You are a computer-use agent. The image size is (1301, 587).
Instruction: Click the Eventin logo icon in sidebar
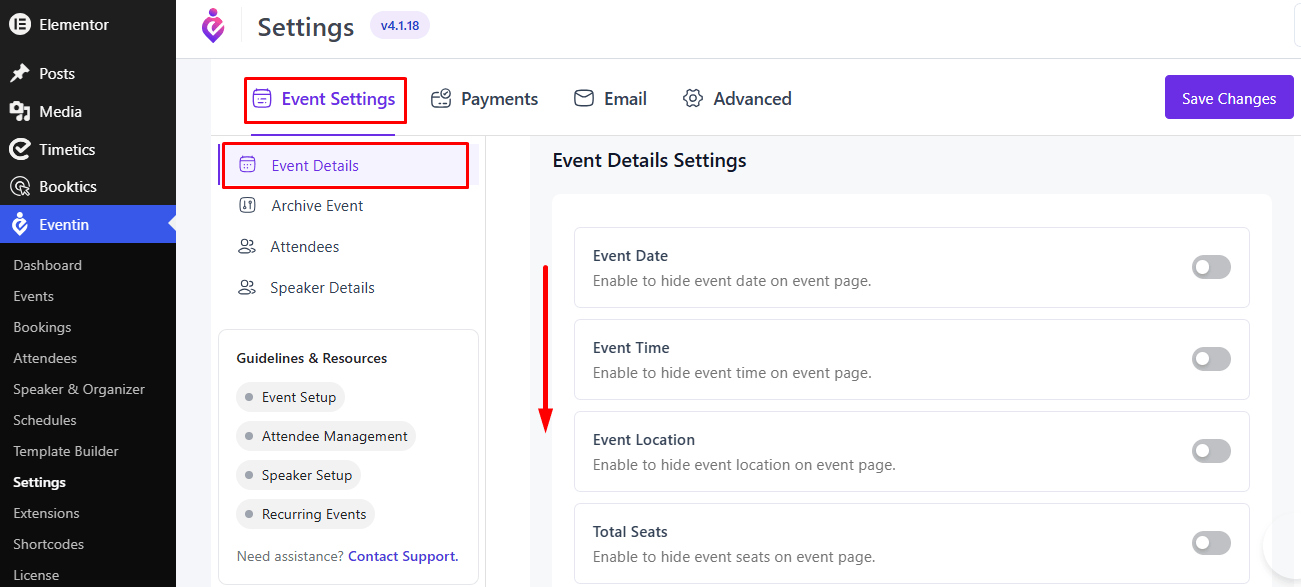tap(19, 225)
